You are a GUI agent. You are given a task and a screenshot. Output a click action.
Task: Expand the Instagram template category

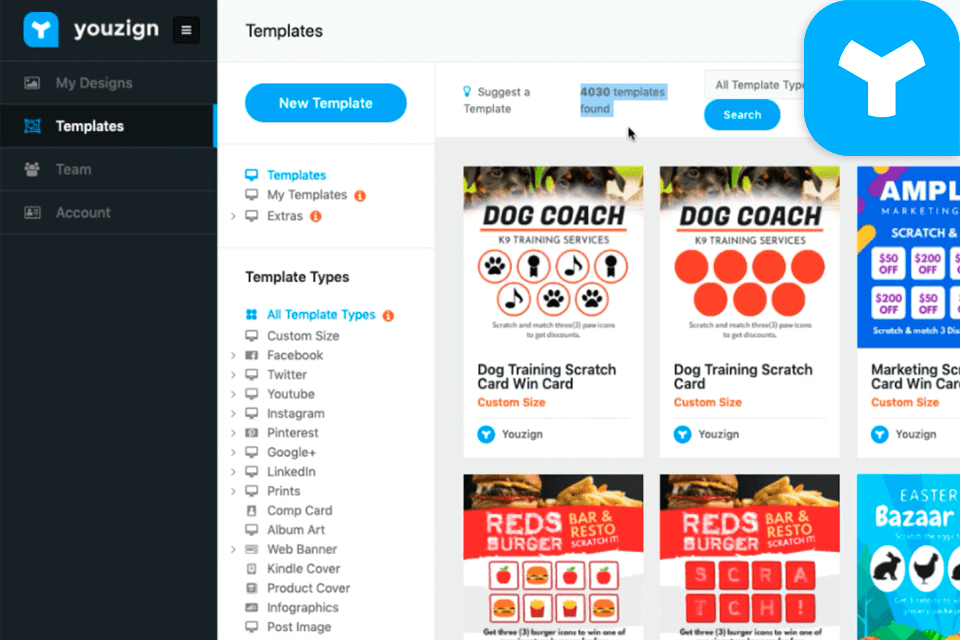coord(233,413)
